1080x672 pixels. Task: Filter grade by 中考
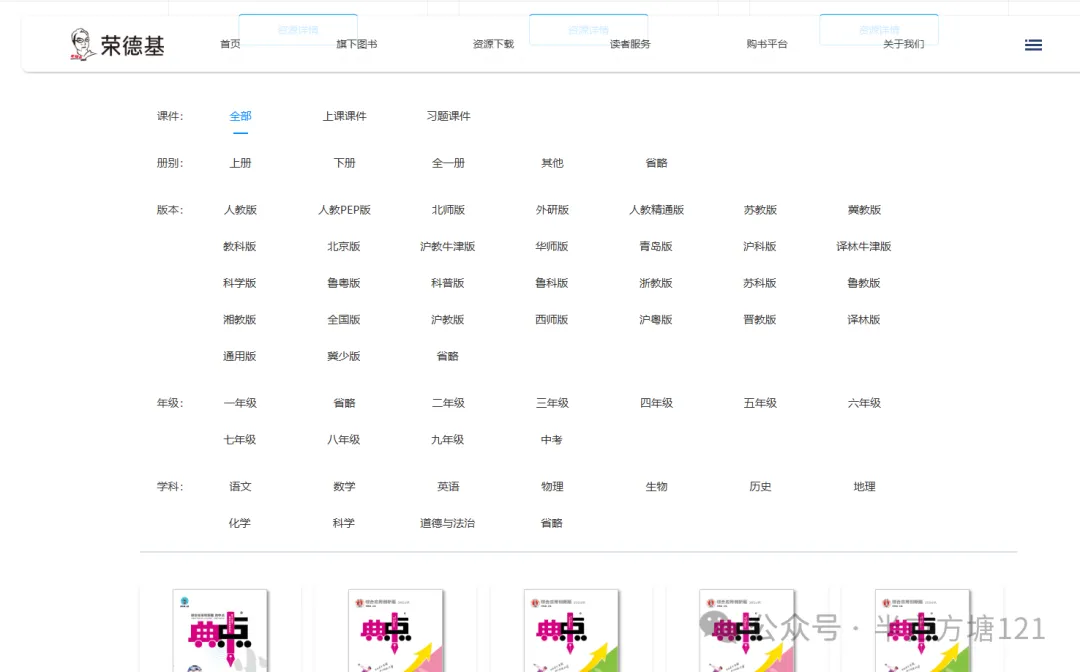pos(552,439)
